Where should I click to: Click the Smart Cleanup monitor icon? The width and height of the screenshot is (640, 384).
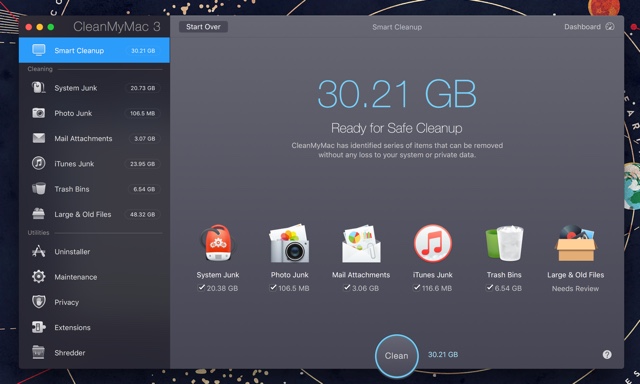click(x=39, y=50)
